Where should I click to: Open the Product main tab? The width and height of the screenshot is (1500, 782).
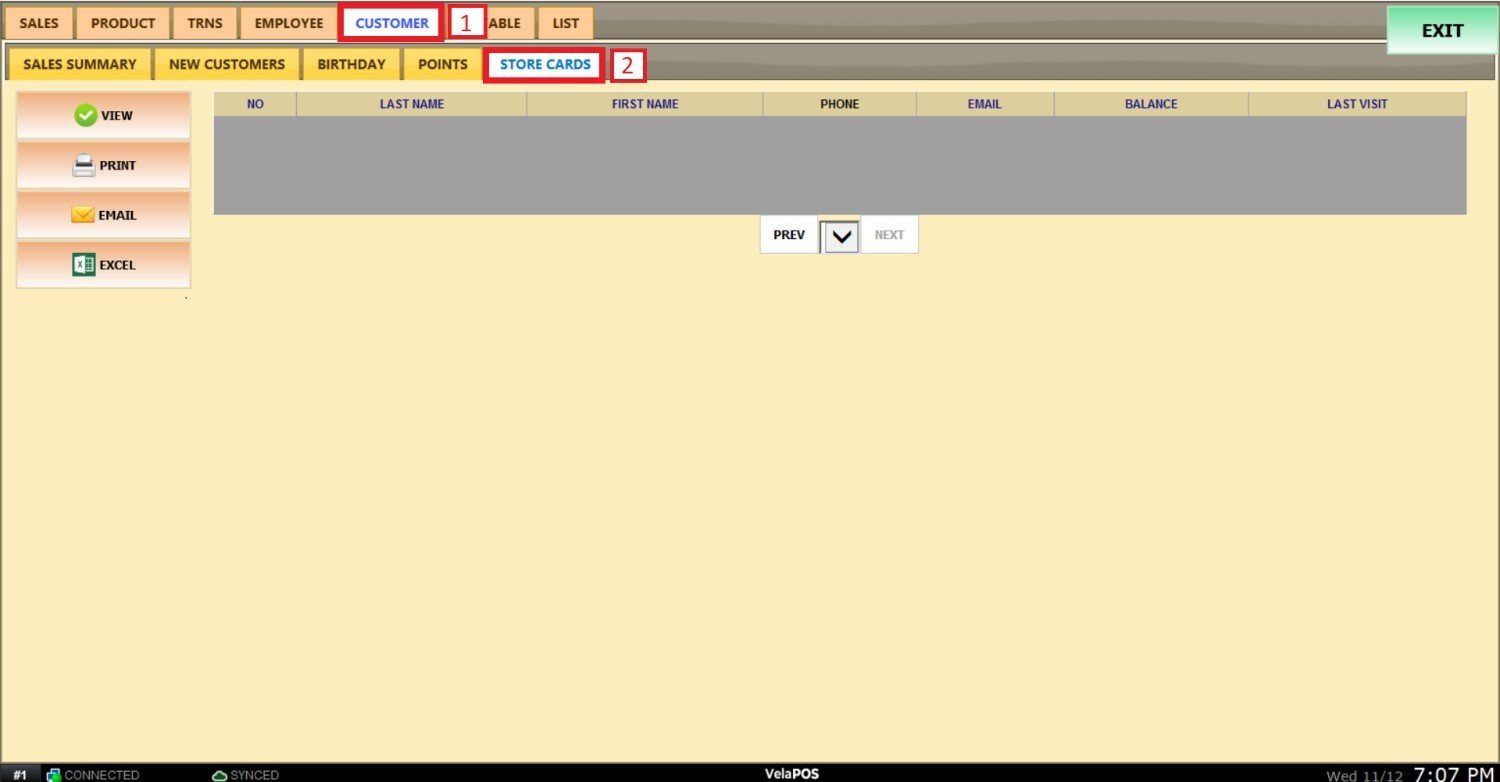tap(123, 23)
